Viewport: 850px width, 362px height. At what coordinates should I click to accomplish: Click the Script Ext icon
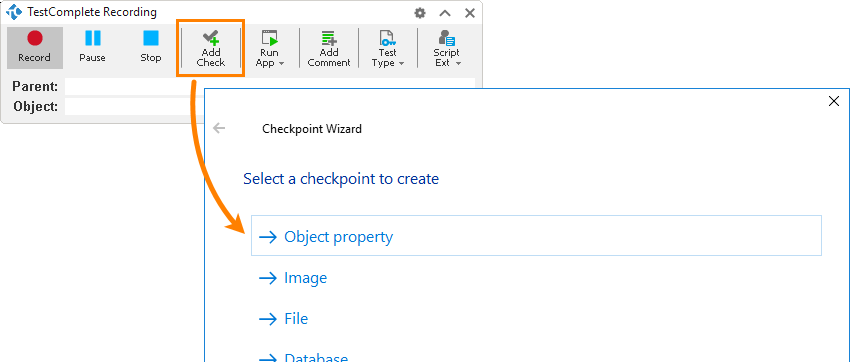[x=447, y=38]
